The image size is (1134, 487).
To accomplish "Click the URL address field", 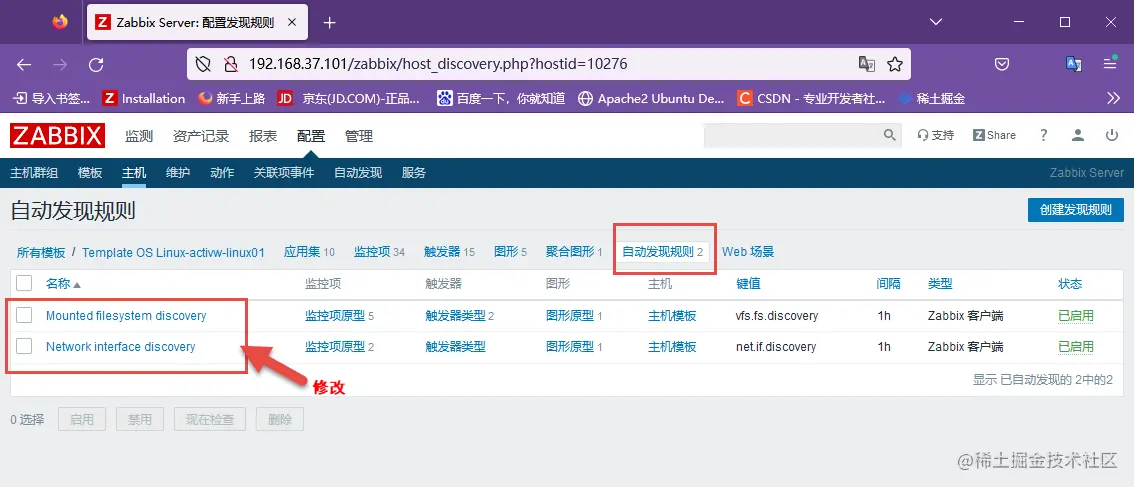I will [550, 64].
